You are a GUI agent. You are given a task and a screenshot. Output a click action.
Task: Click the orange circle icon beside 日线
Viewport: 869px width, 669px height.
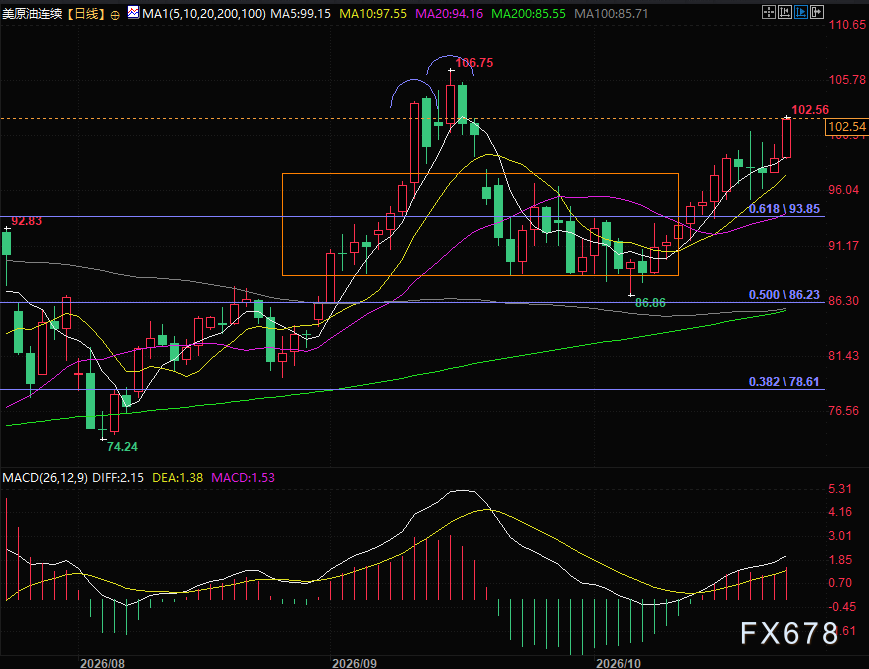tap(115, 15)
